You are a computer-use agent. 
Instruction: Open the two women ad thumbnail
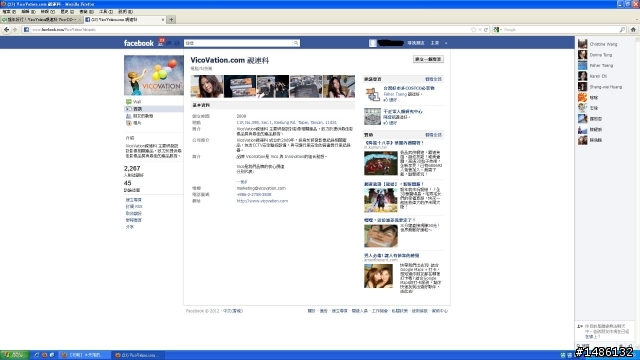click(378, 276)
